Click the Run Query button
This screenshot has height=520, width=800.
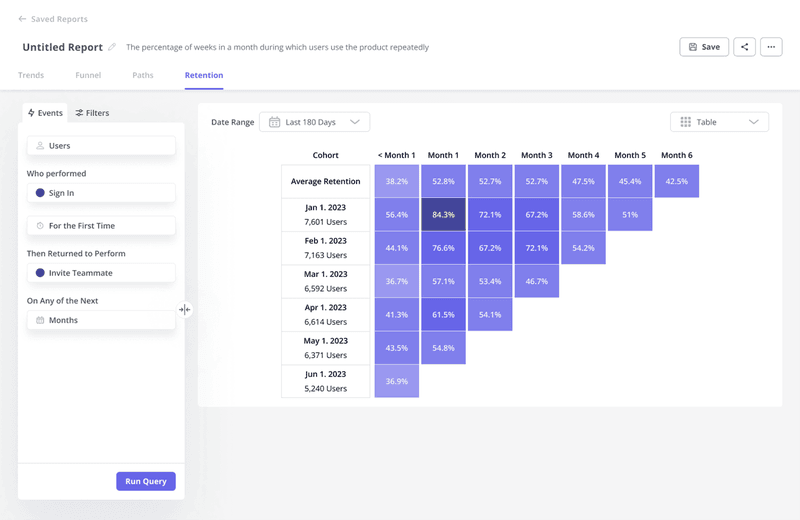pyautogui.click(x=146, y=481)
